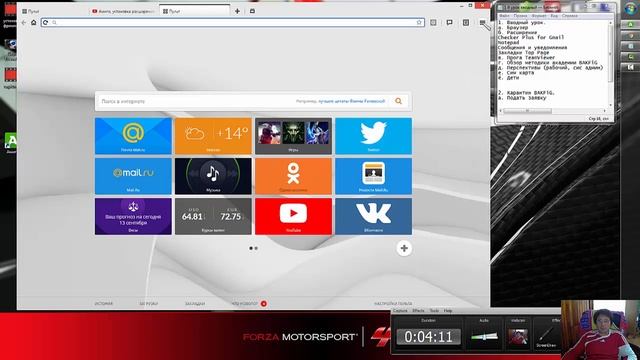Image resolution: width=640 pixels, height=360 pixels.
Task: Open Tools menu in the recorder window
Action: 434,311
